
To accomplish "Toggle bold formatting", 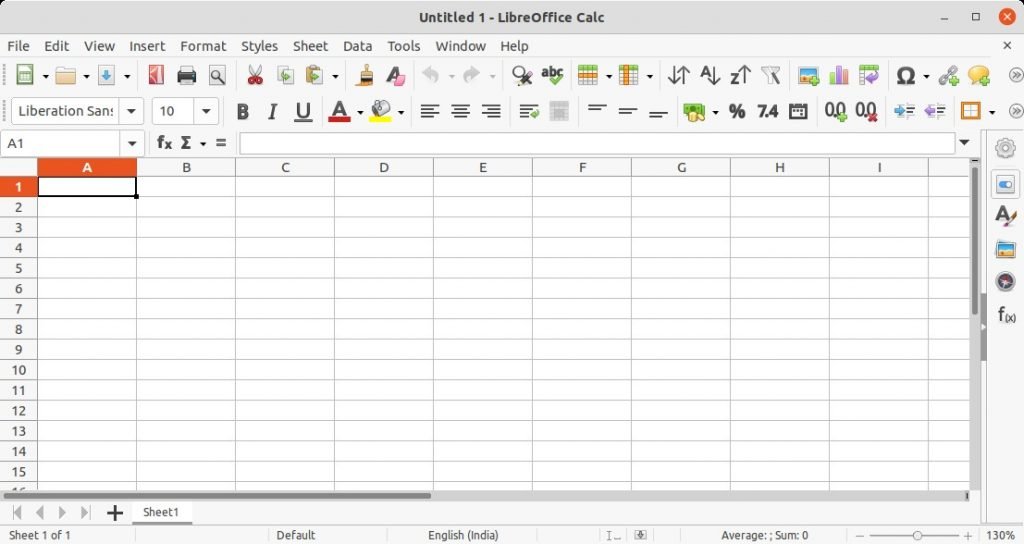I will pos(242,112).
